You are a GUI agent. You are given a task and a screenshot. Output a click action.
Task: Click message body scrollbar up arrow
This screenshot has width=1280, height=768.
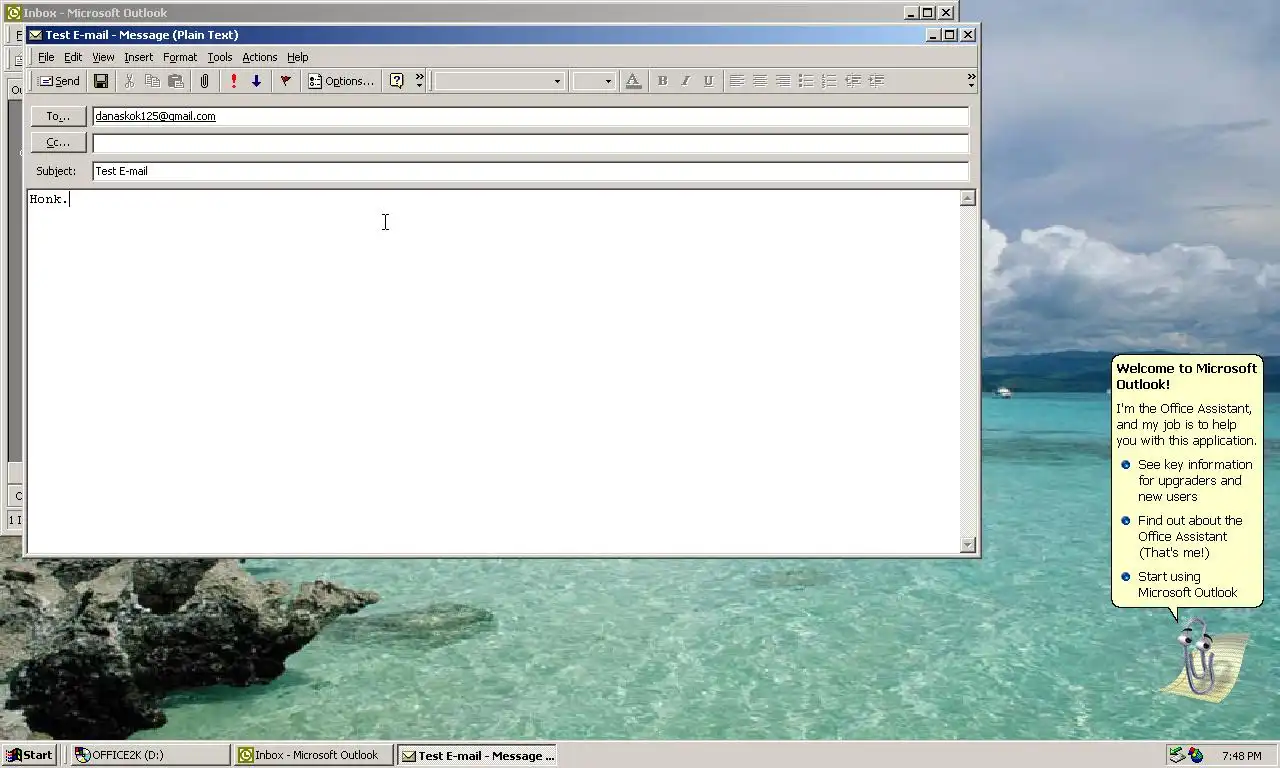tap(967, 198)
